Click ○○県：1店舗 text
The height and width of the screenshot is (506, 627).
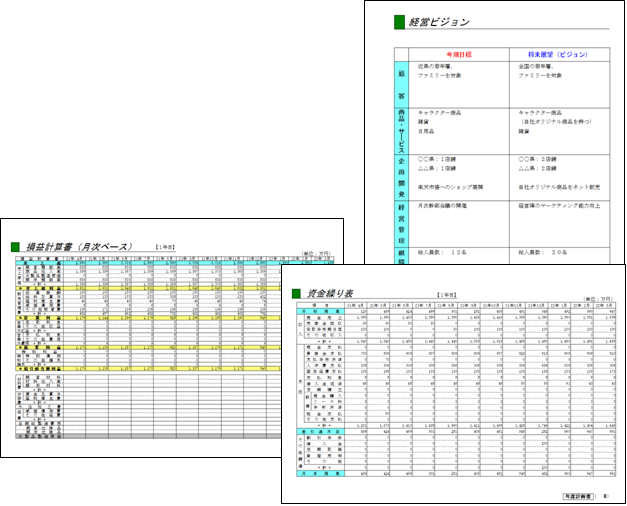[437, 159]
